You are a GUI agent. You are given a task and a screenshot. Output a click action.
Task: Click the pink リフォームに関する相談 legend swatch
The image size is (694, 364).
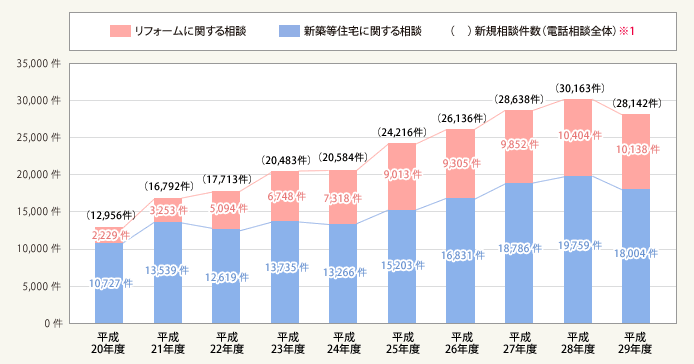point(120,31)
